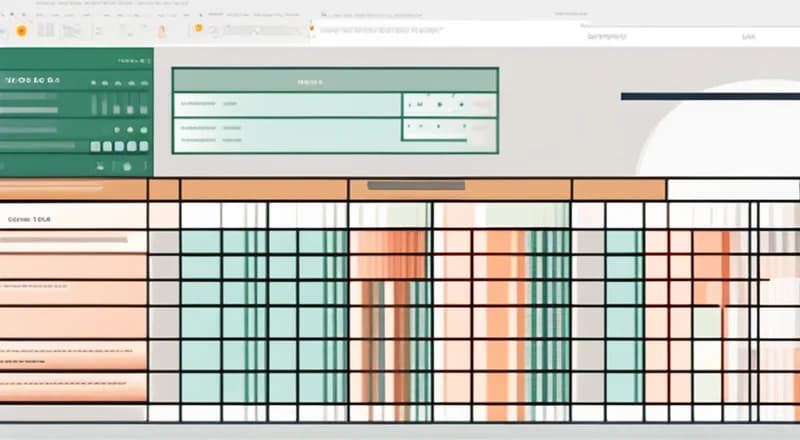Image resolution: width=800 pixels, height=440 pixels.
Task: Click the middle square icon in the green panel's button row
Action: click(x=118, y=146)
